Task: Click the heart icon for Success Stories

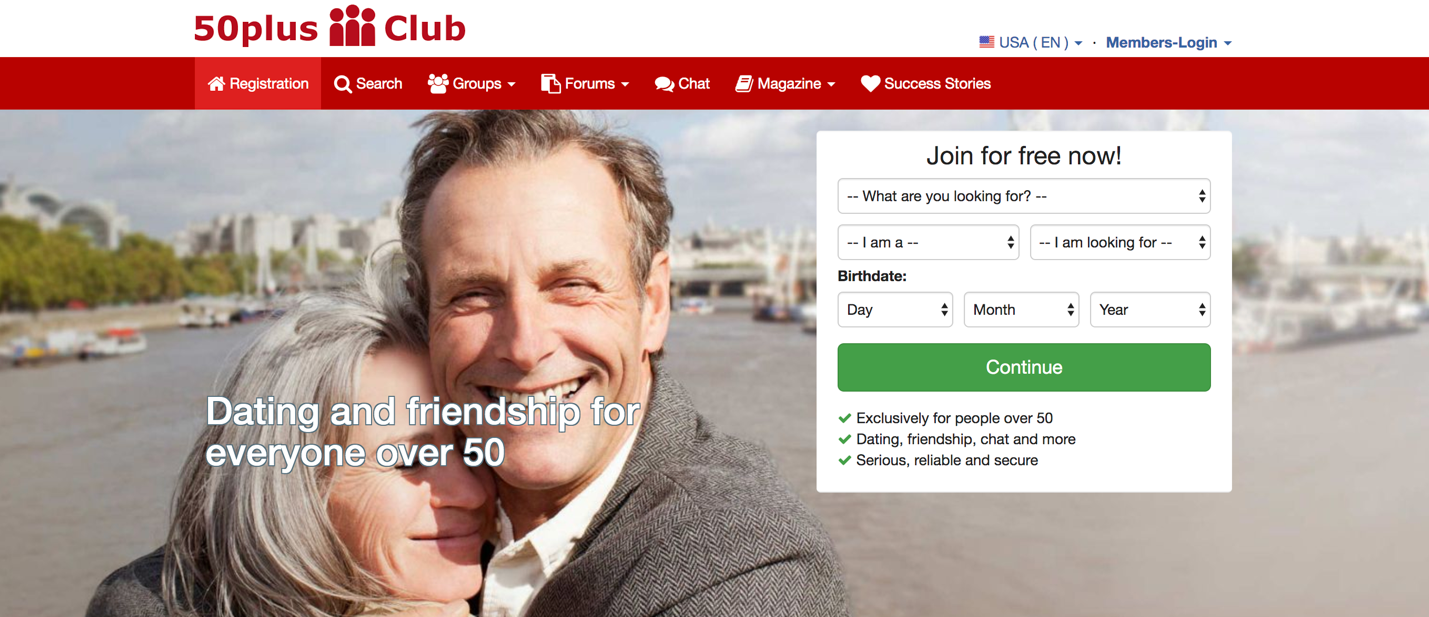Action: [x=870, y=84]
